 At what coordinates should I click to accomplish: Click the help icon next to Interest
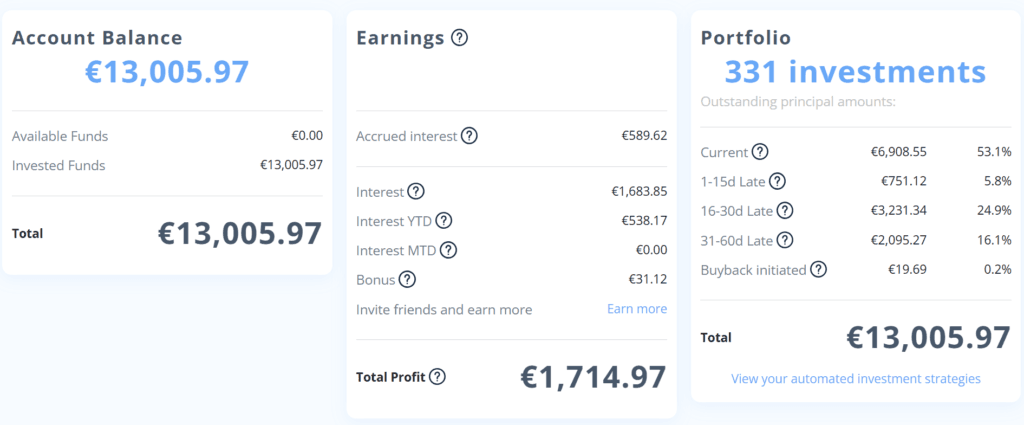point(416,191)
